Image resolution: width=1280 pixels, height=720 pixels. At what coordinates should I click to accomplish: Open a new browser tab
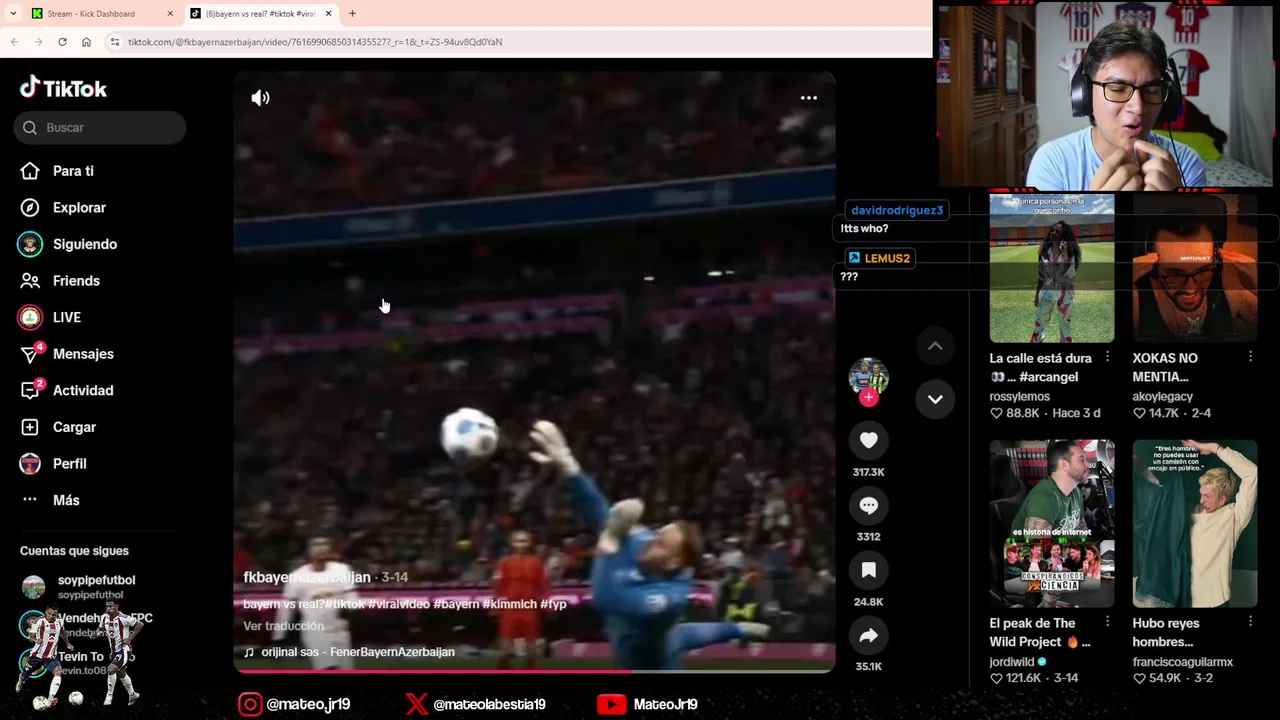352,14
